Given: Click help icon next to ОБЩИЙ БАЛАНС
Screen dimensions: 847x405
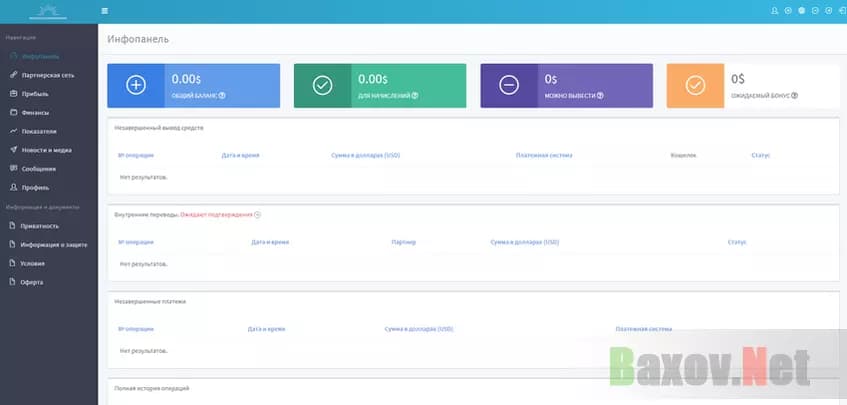Looking at the screenshot, I should [x=222, y=96].
